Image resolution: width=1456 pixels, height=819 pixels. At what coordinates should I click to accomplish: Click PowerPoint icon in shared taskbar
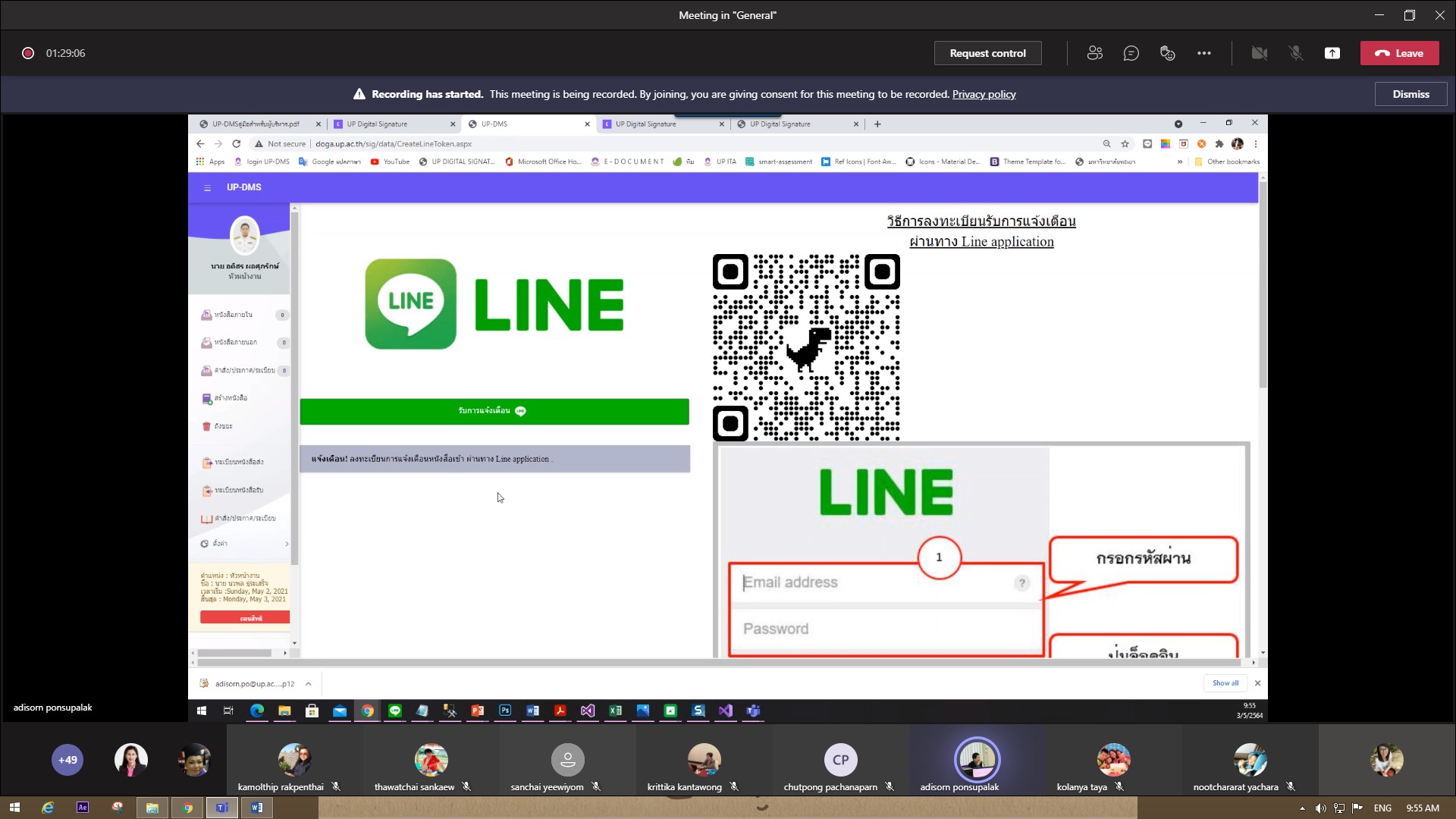point(478,711)
